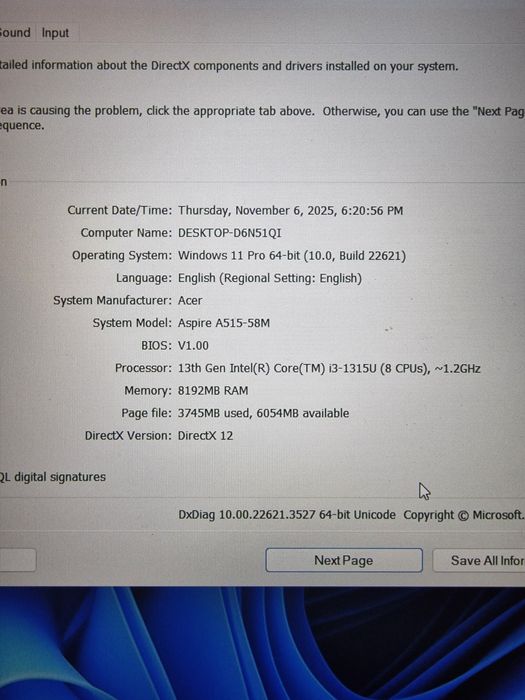The height and width of the screenshot is (700, 525).
Task: Click the System Manufacturer label
Action: click(112, 300)
